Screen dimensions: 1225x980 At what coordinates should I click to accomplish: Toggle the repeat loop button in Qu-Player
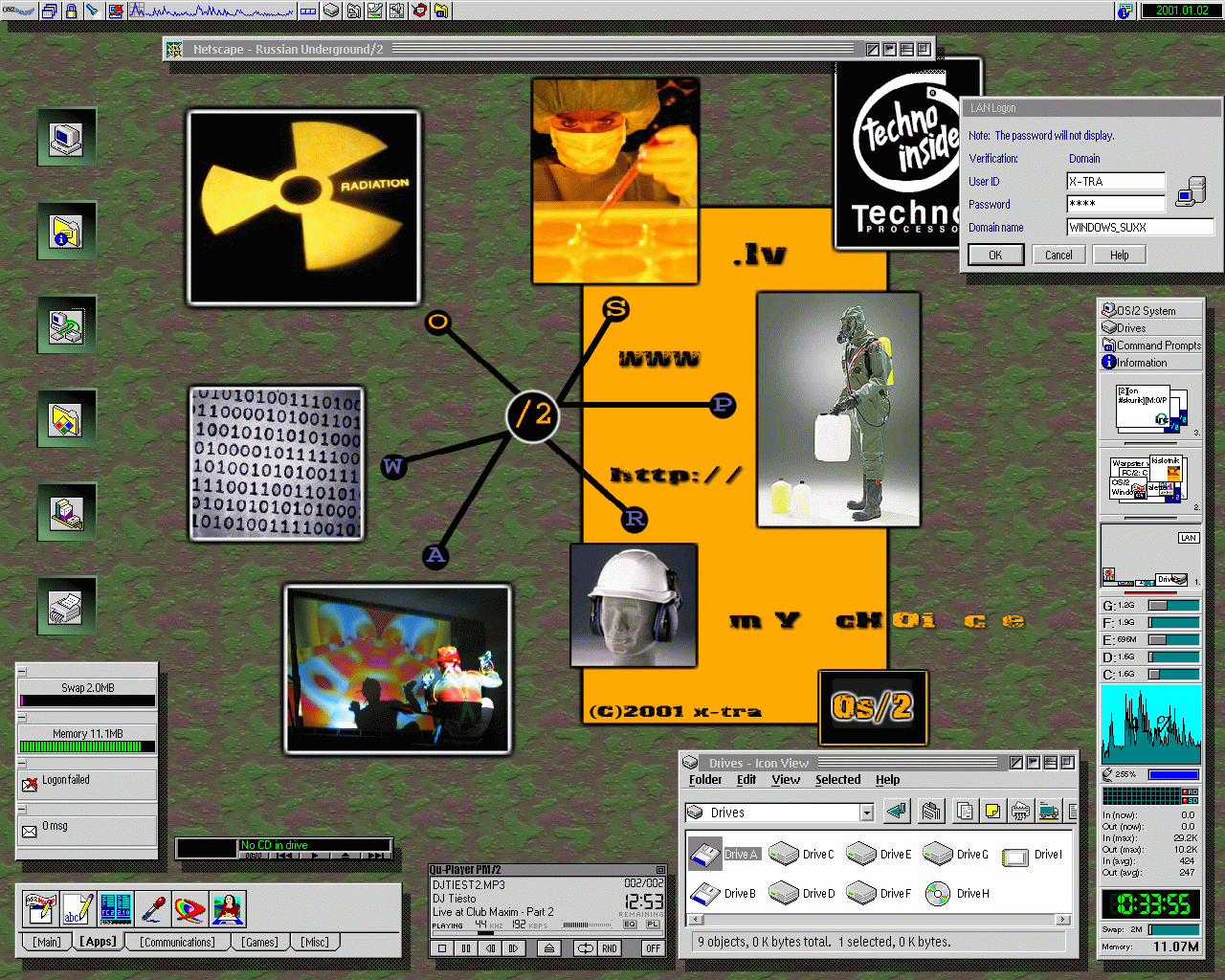(585, 948)
